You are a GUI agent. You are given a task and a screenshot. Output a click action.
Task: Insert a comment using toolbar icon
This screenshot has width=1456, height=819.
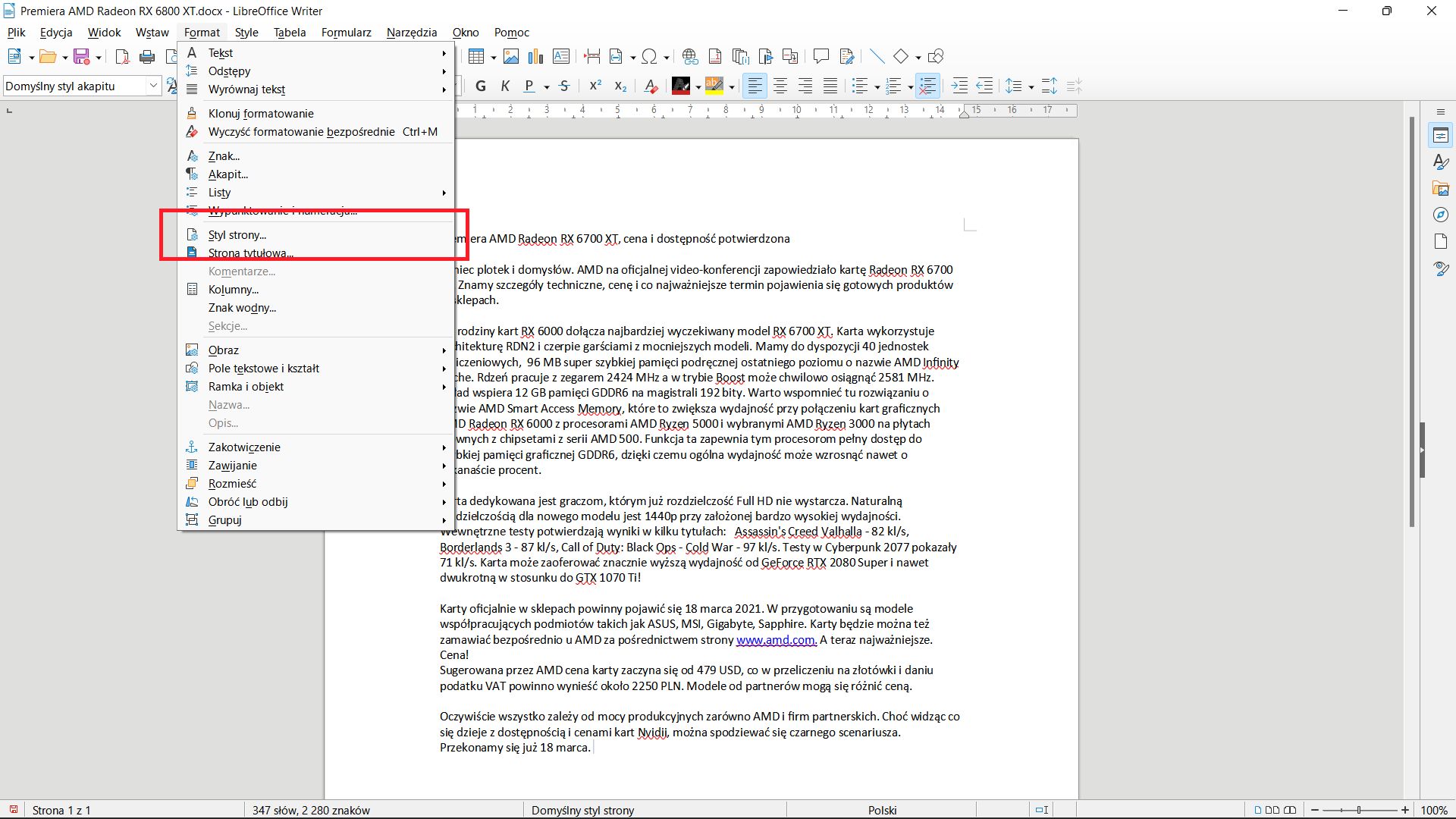[x=821, y=56]
